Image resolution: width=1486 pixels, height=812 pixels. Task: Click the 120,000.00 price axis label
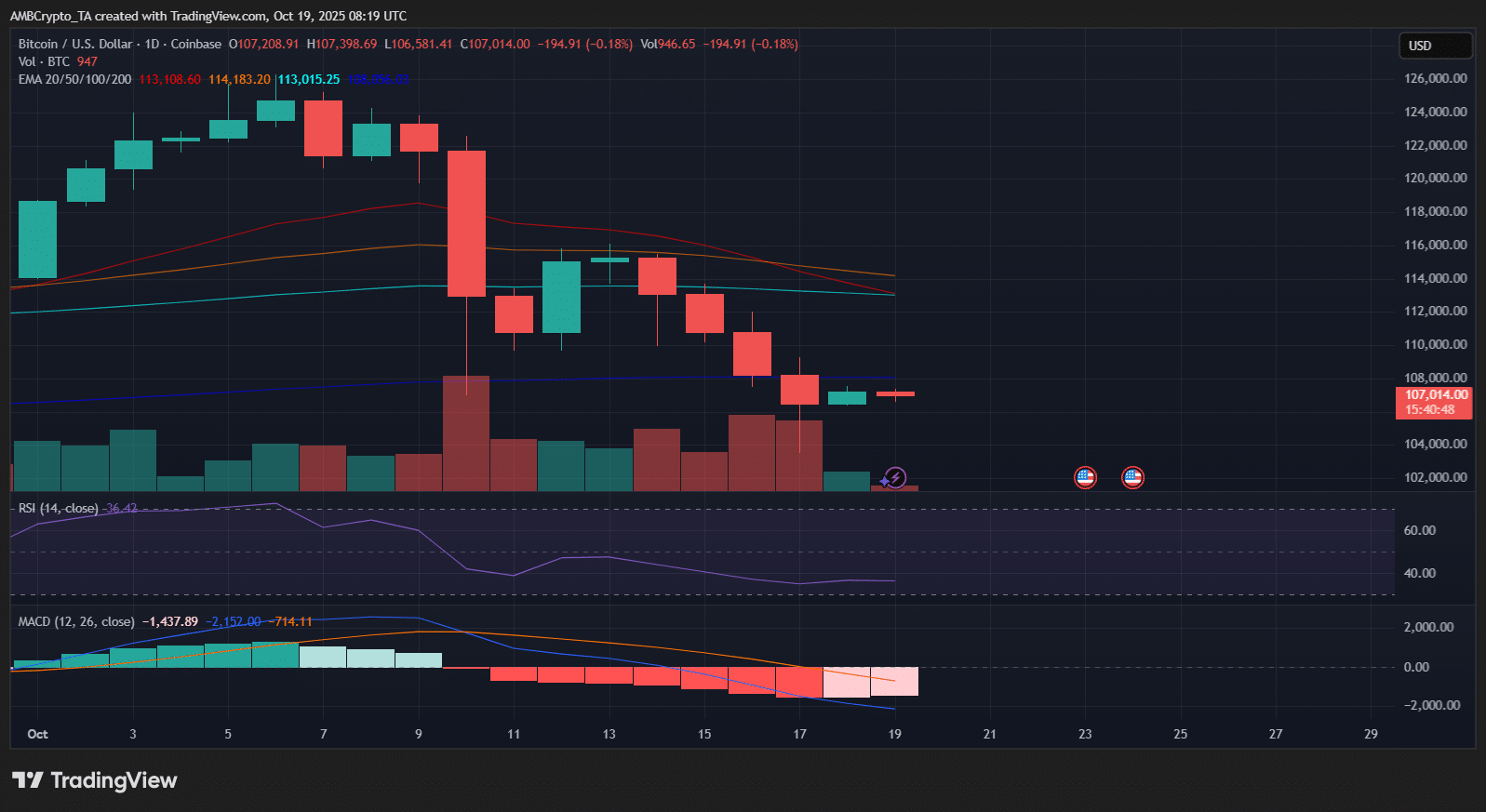[x=1435, y=178]
